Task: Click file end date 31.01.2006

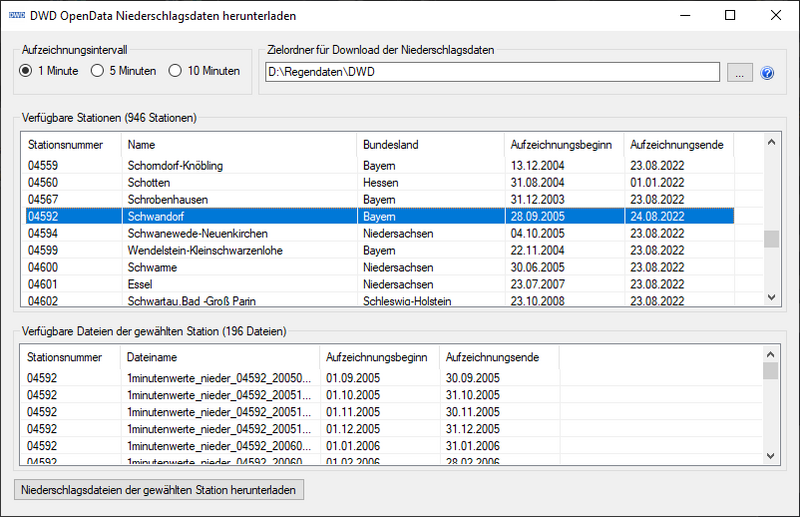Action: (472, 446)
